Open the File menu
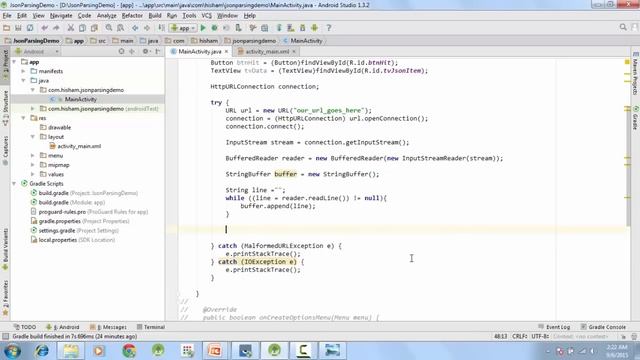 (7, 16)
